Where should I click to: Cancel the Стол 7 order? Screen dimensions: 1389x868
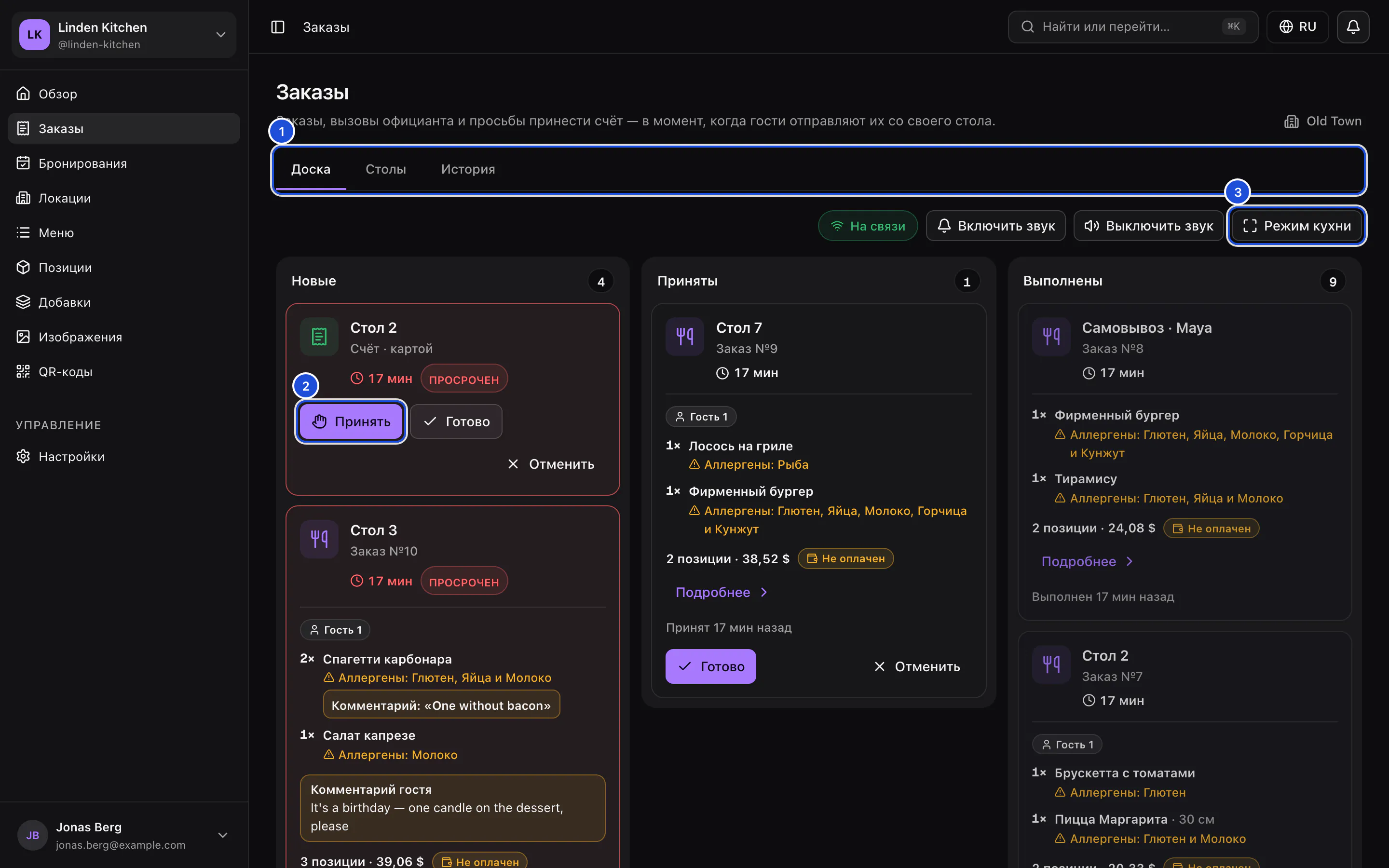pos(917,666)
